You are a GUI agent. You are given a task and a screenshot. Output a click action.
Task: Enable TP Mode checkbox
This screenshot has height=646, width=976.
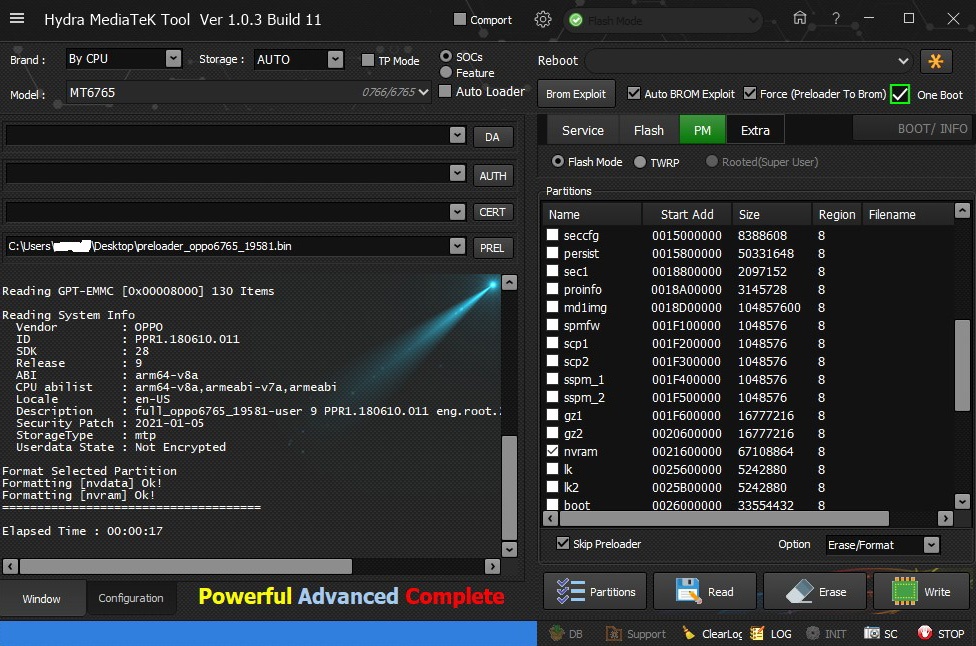[368, 60]
